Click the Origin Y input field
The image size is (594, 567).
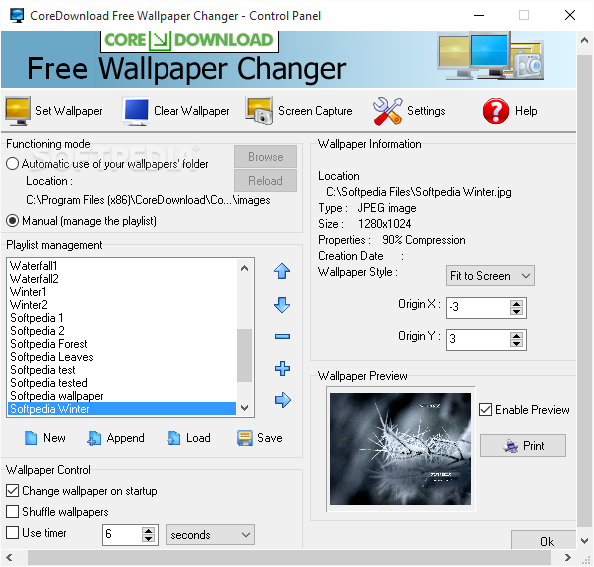tap(478, 340)
